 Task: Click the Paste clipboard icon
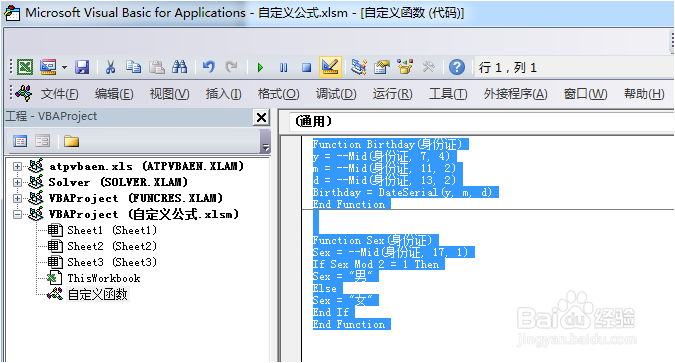point(157,67)
